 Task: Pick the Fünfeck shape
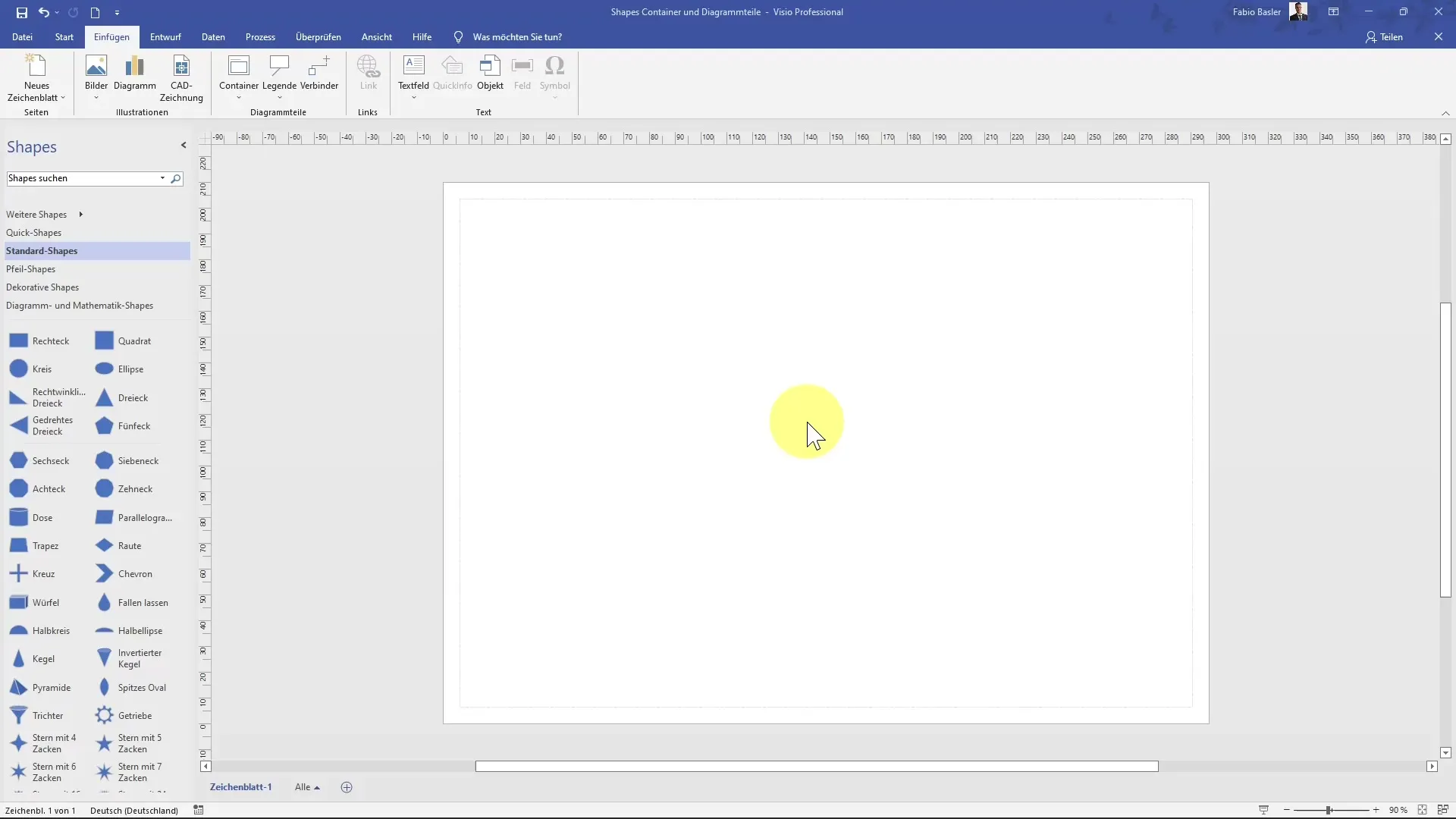click(x=123, y=426)
